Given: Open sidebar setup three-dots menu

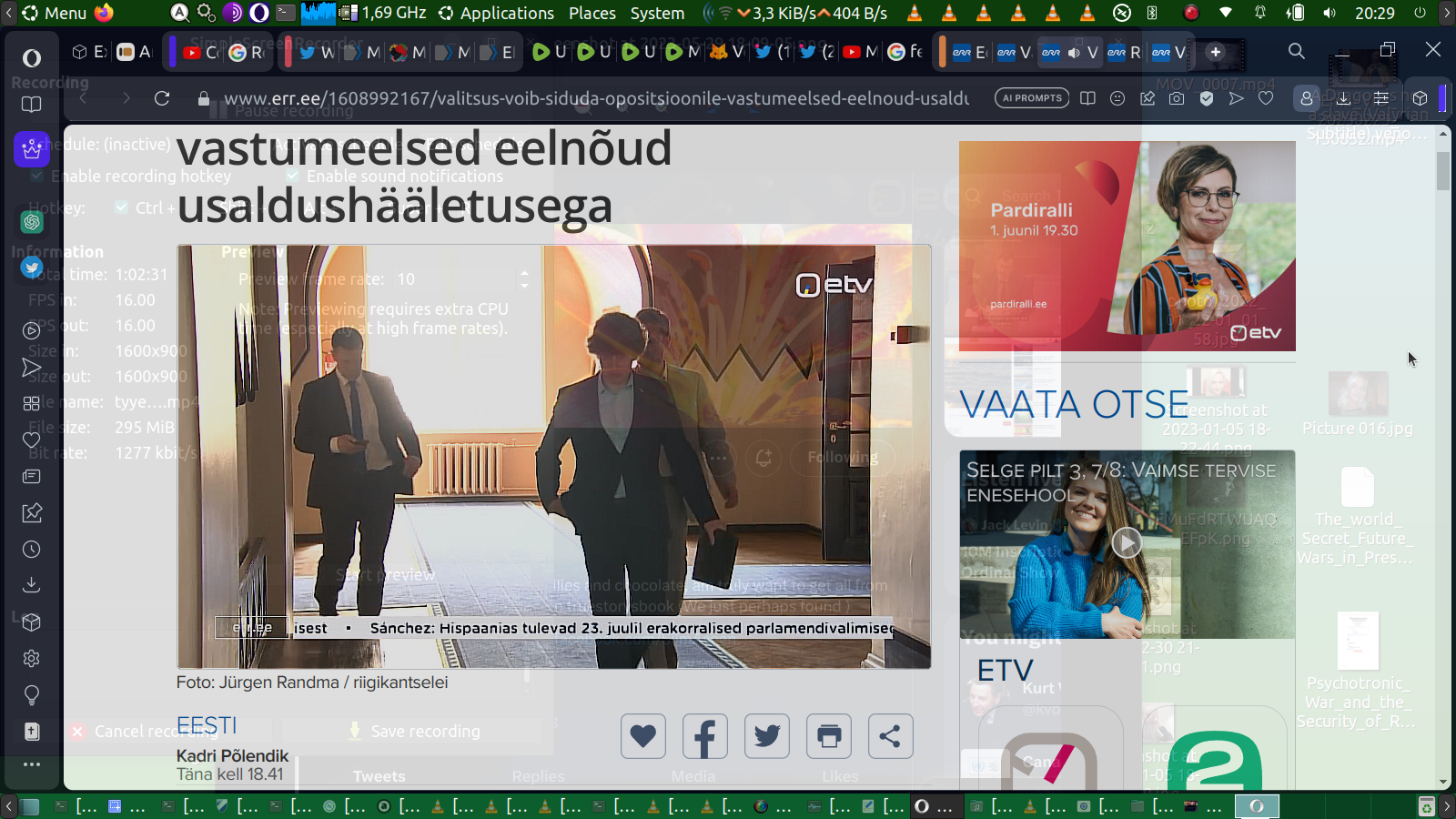Looking at the screenshot, I should [x=32, y=764].
